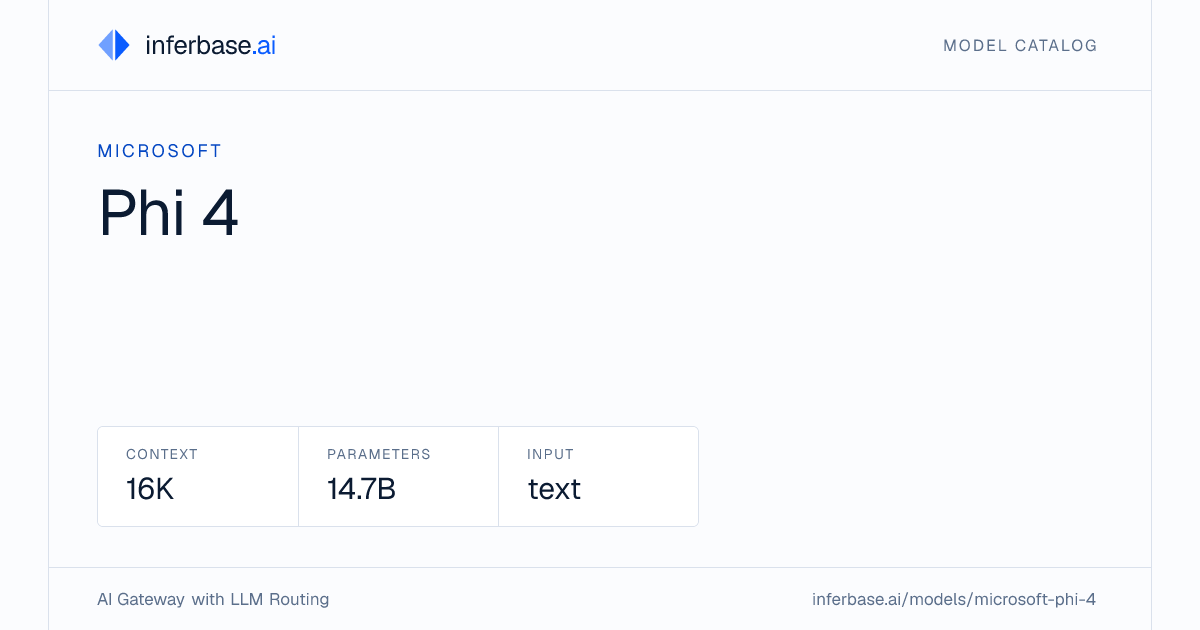This screenshot has width=1200, height=630.
Task: Click the digit 4 in model title
Action: pos(220,213)
